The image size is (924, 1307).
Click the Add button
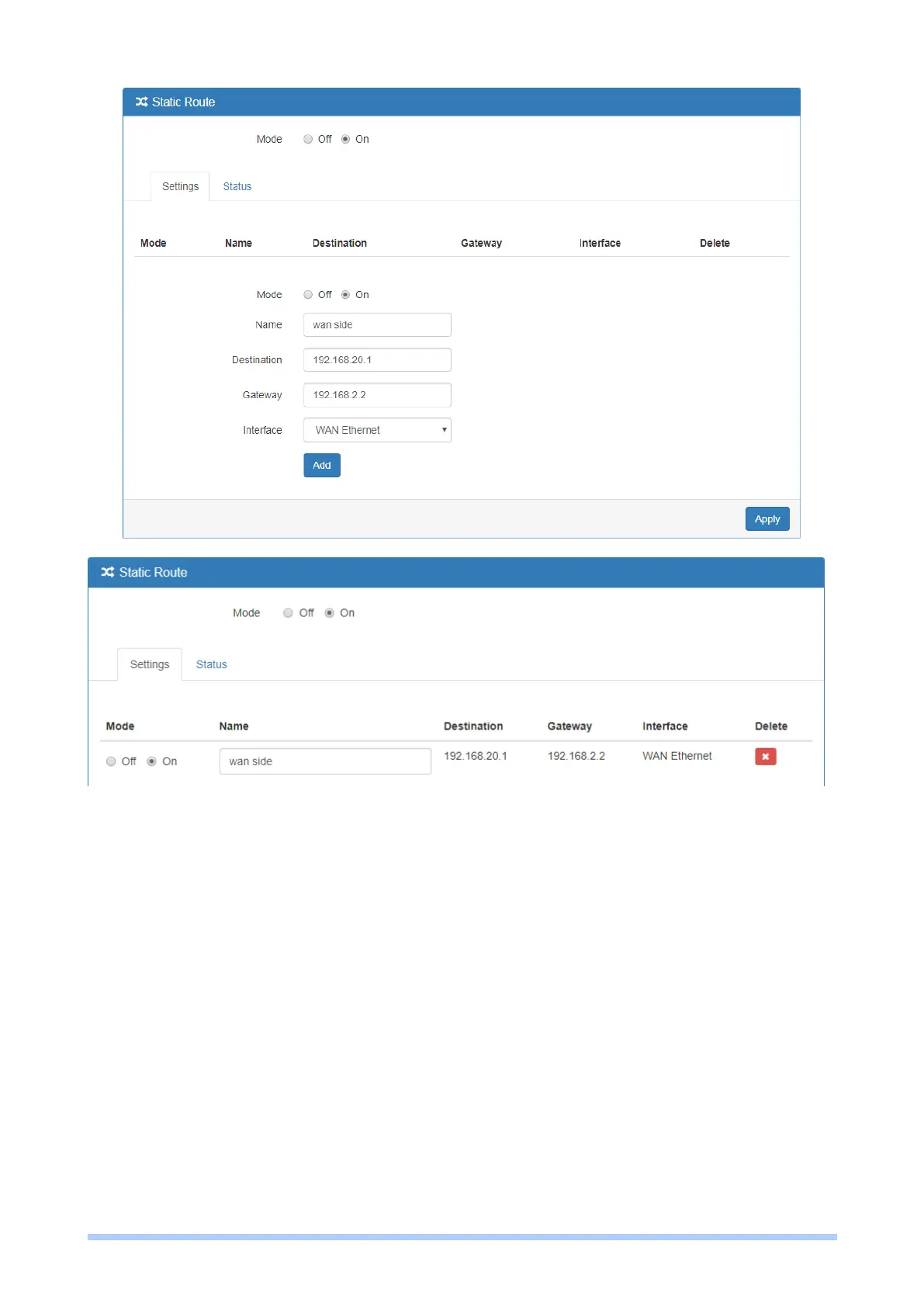[322, 465]
